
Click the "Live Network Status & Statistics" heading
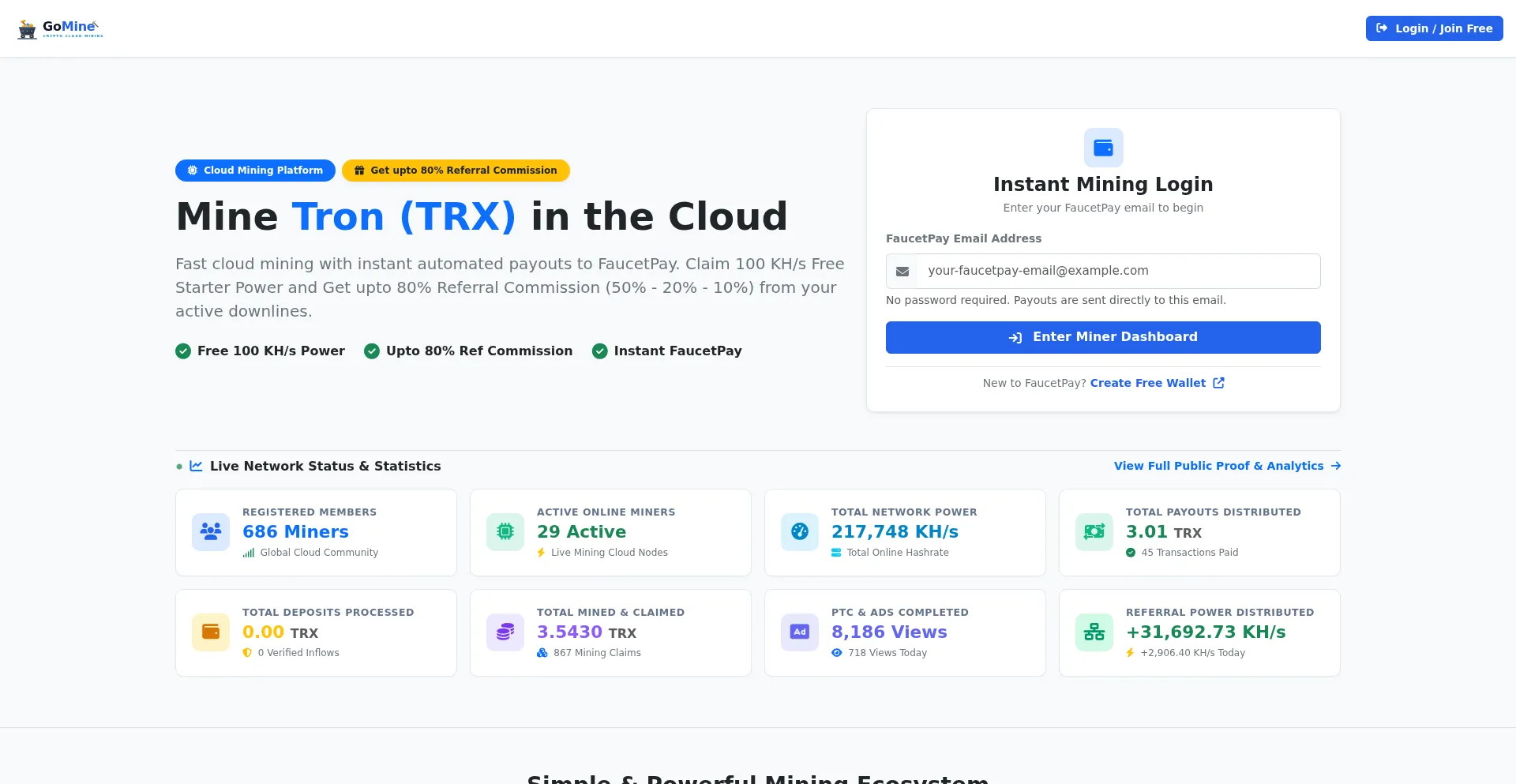tap(325, 466)
